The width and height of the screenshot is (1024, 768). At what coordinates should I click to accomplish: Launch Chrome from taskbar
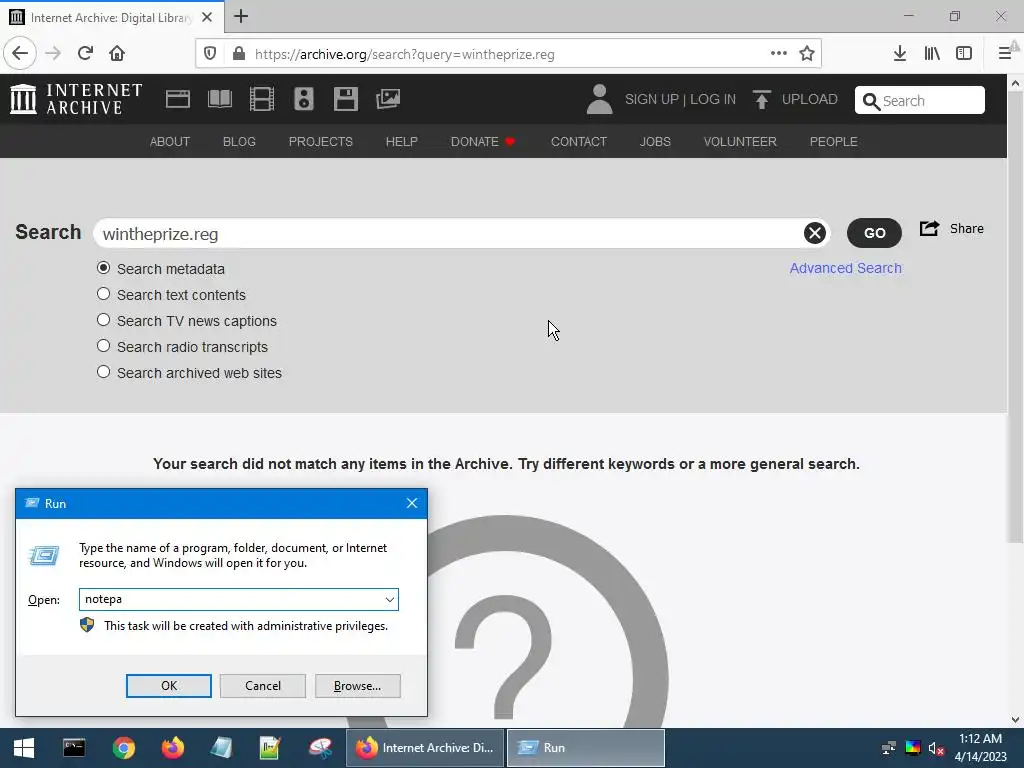(x=123, y=748)
